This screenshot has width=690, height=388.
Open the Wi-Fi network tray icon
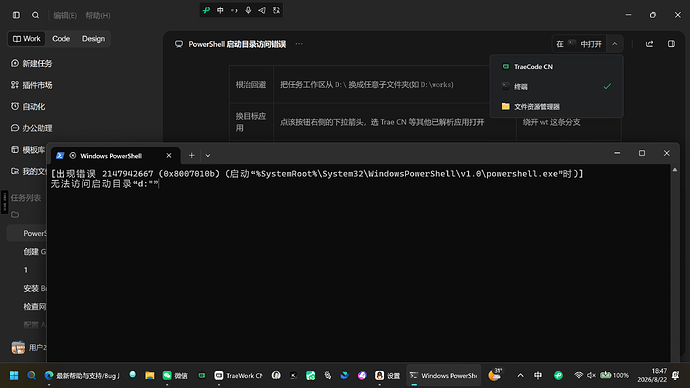click(579, 375)
